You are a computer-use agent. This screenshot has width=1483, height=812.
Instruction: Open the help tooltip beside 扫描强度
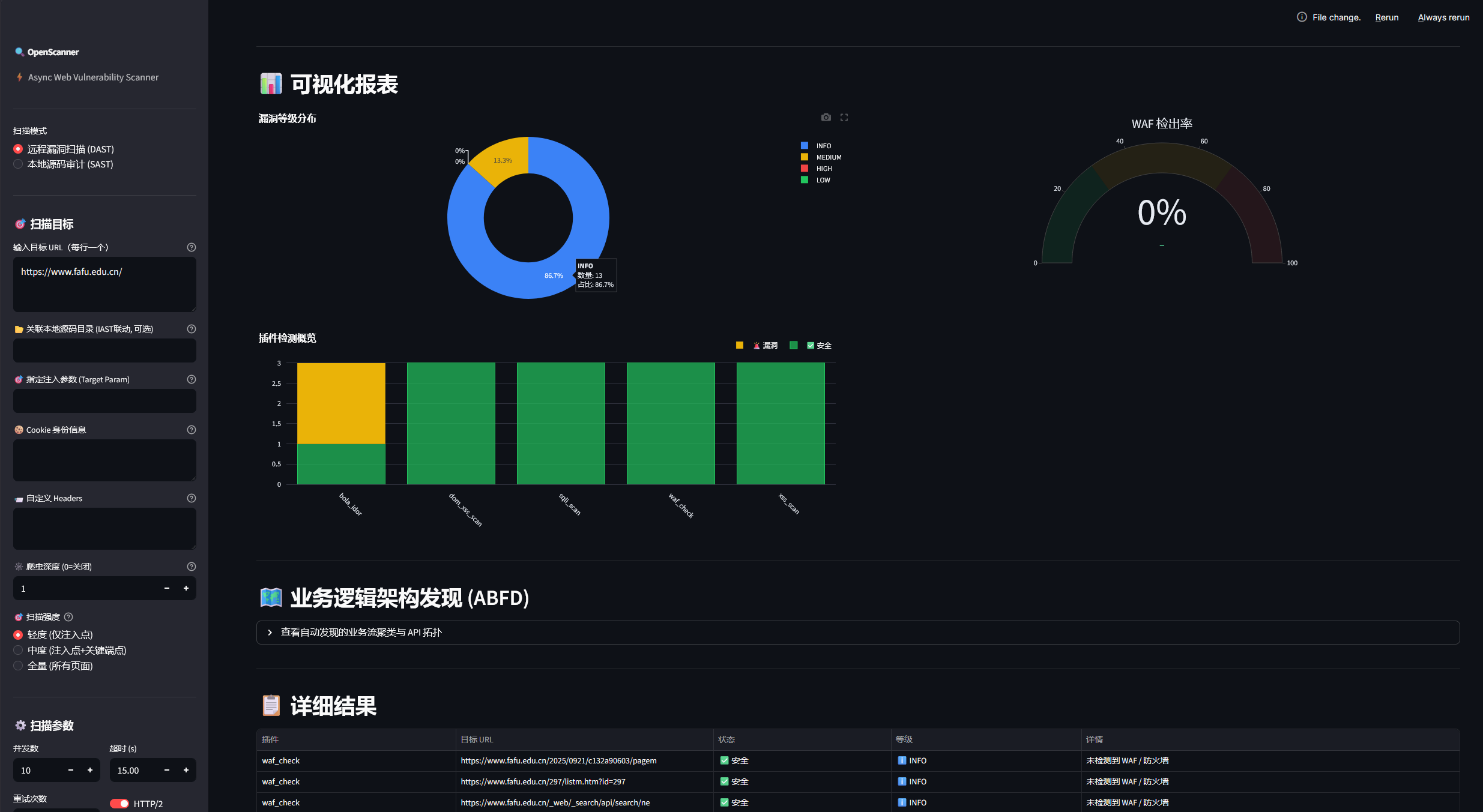(x=67, y=616)
